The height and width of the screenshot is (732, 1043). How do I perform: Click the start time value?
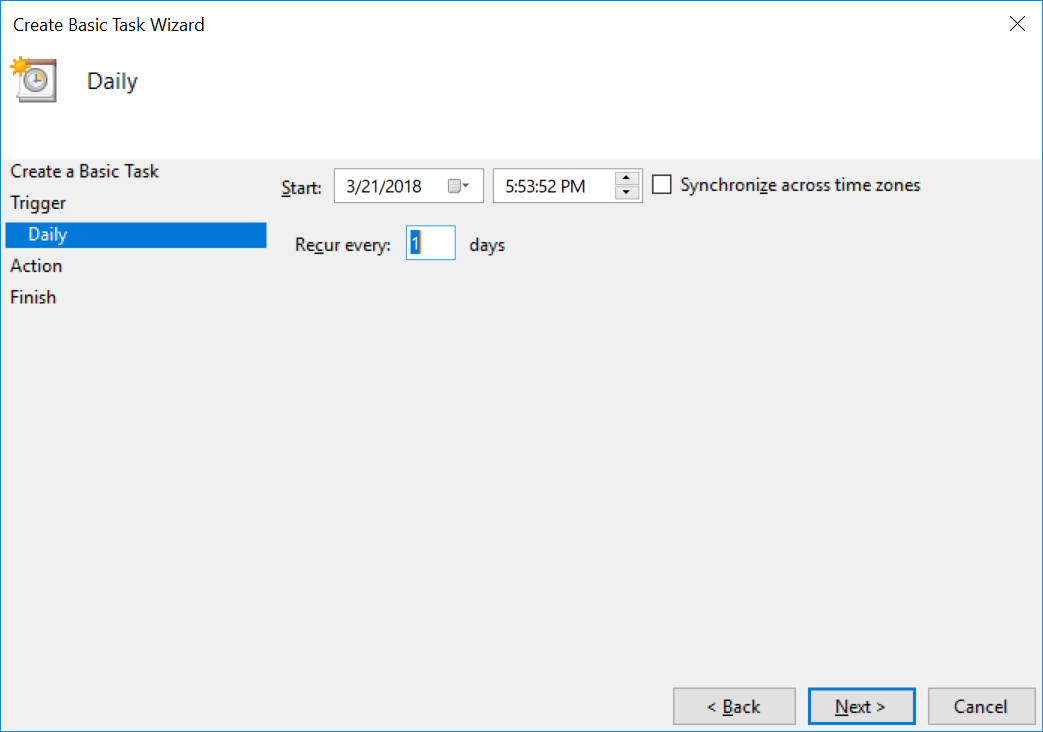(x=545, y=185)
